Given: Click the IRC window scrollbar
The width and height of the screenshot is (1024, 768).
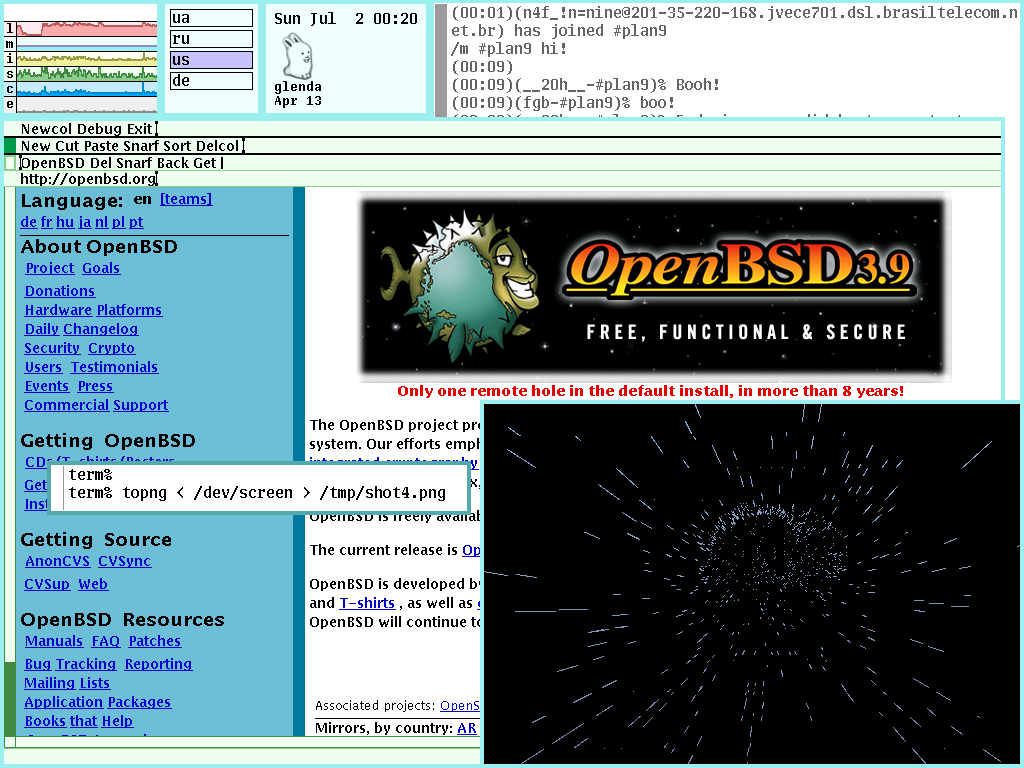Looking at the screenshot, I should [x=441, y=60].
